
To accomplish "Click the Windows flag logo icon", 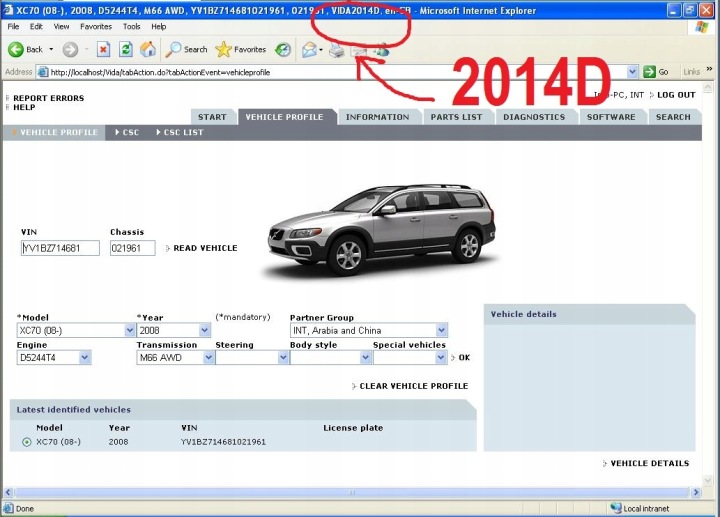I will pos(701,27).
